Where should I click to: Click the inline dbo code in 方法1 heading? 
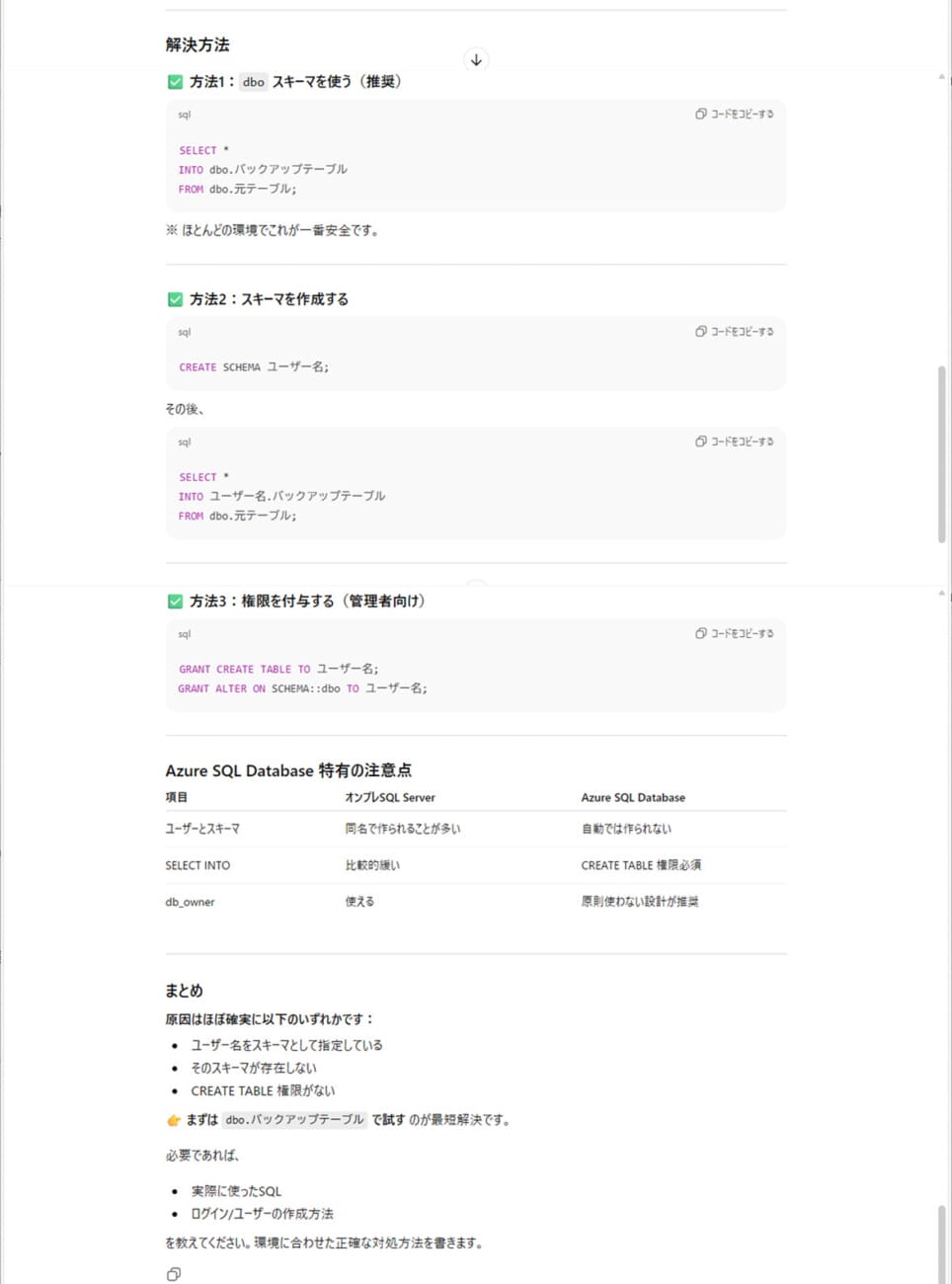(x=254, y=82)
